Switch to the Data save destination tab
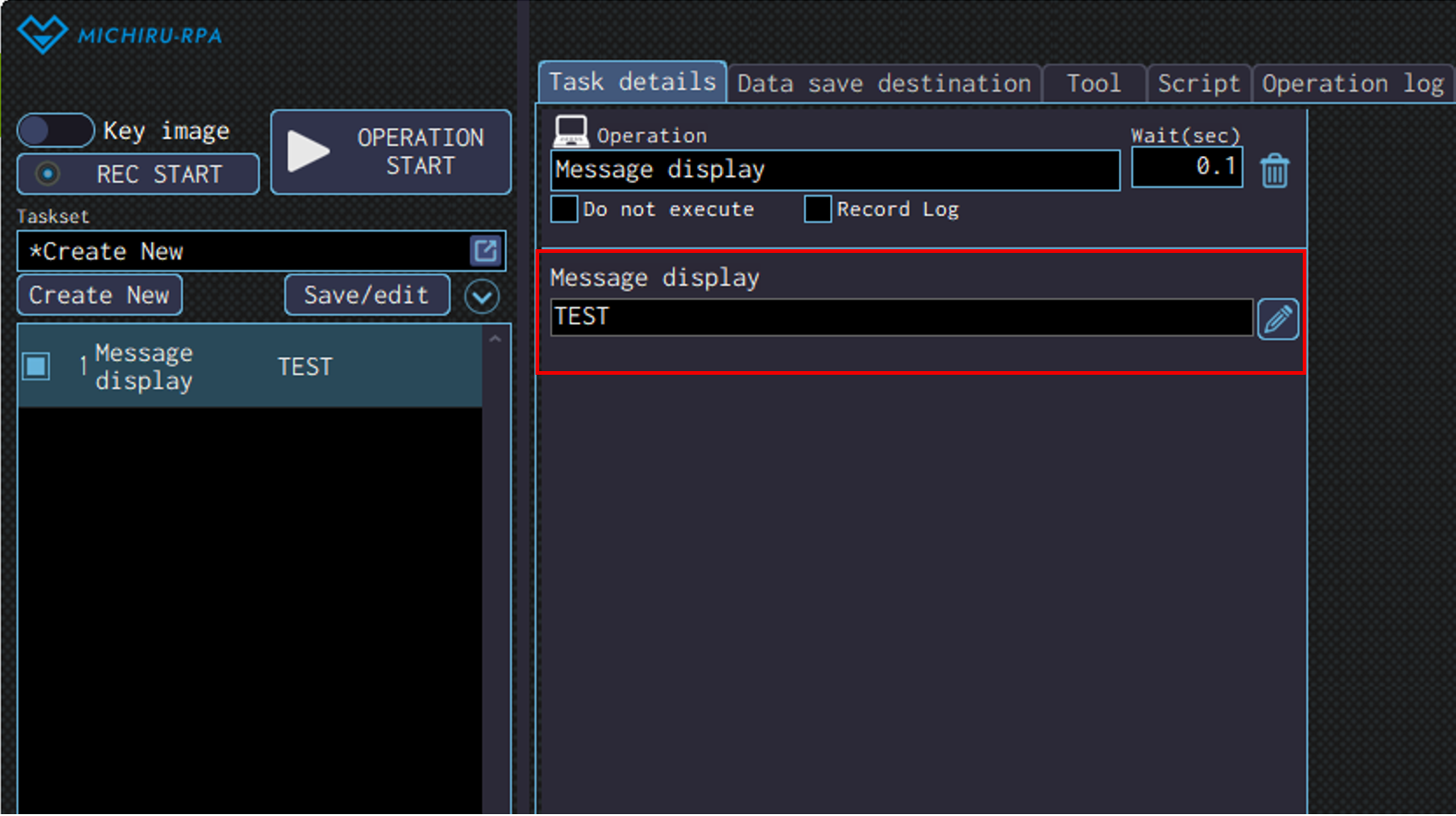This screenshot has width=1456, height=816. 884,84
